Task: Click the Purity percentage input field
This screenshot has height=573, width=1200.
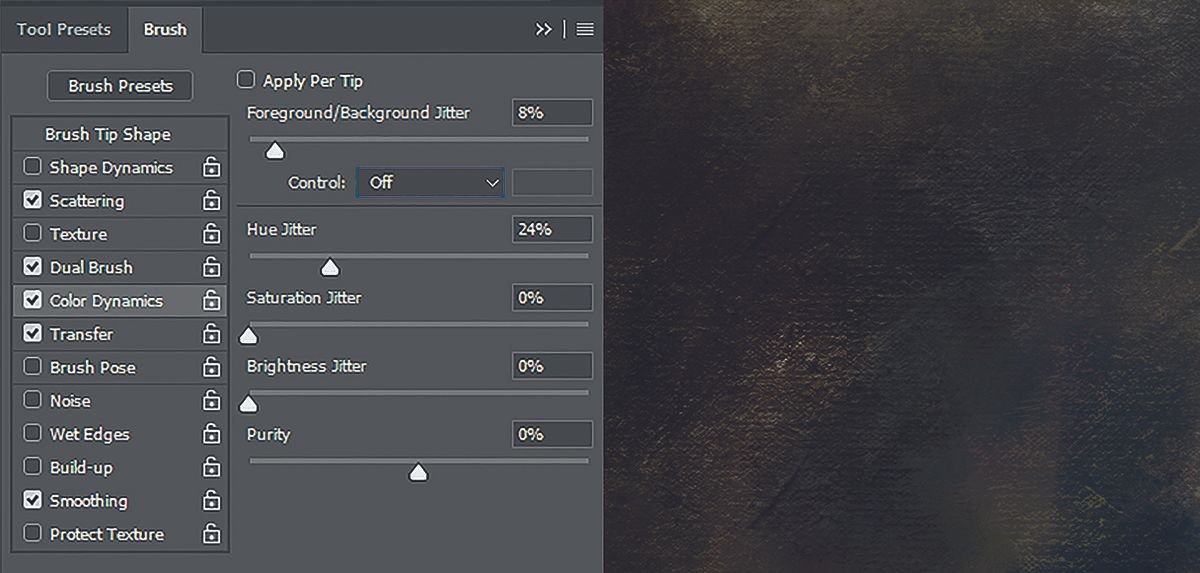Action: click(x=552, y=434)
